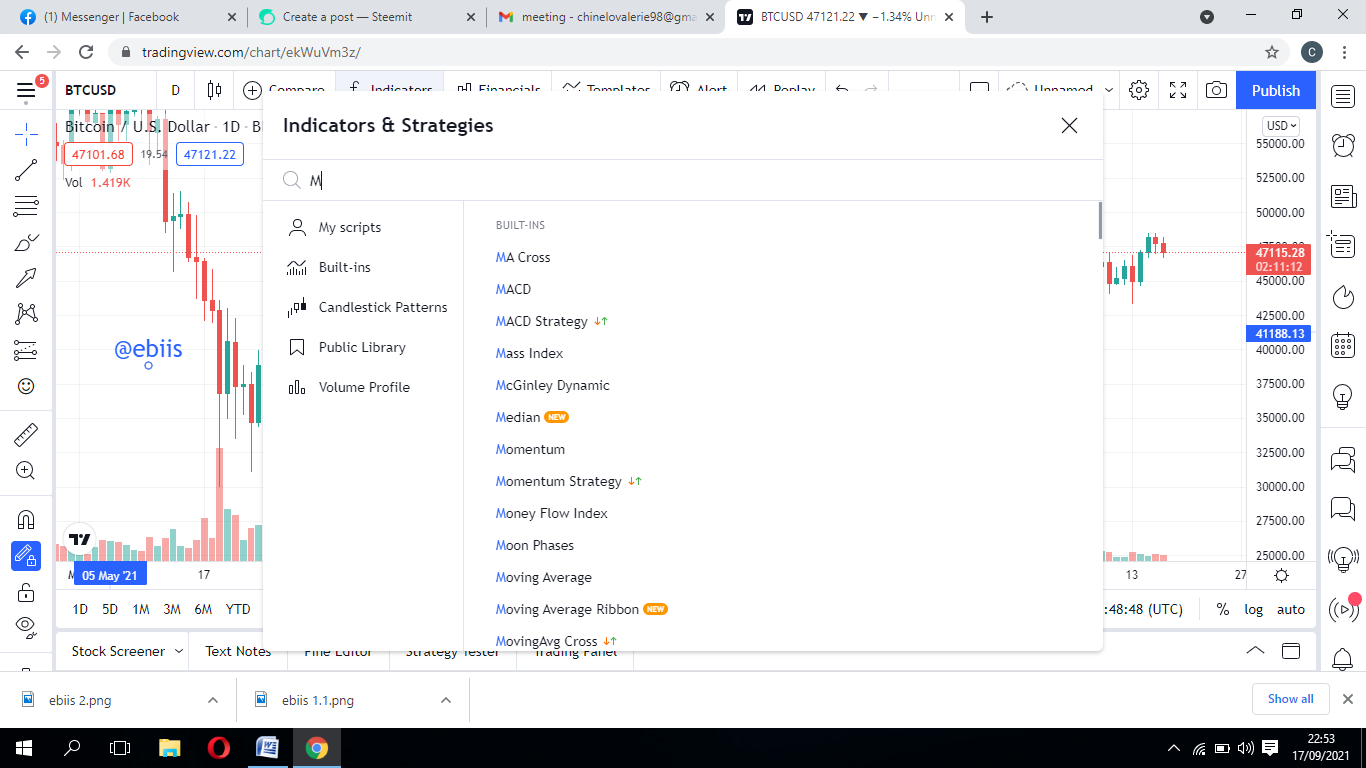Open the watchlist panel icon
Viewport: 1366px width, 768px height.
coord(1343,97)
